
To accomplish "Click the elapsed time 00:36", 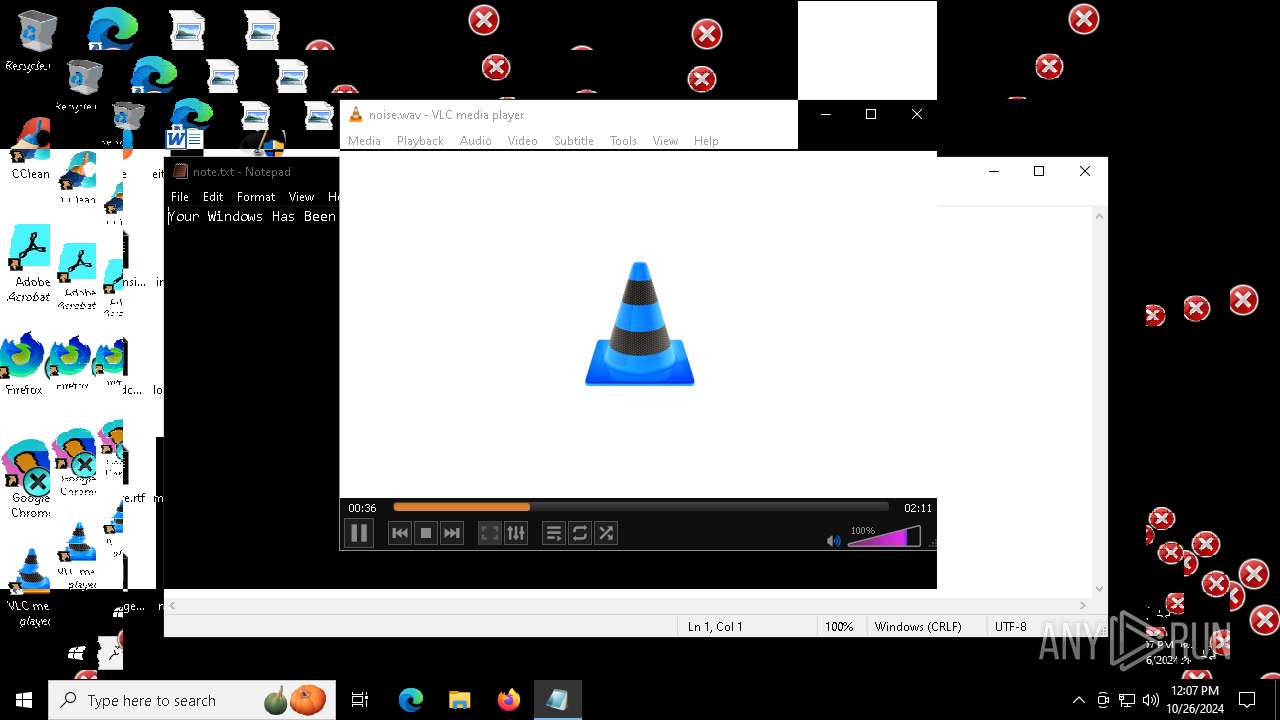I will (362, 508).
